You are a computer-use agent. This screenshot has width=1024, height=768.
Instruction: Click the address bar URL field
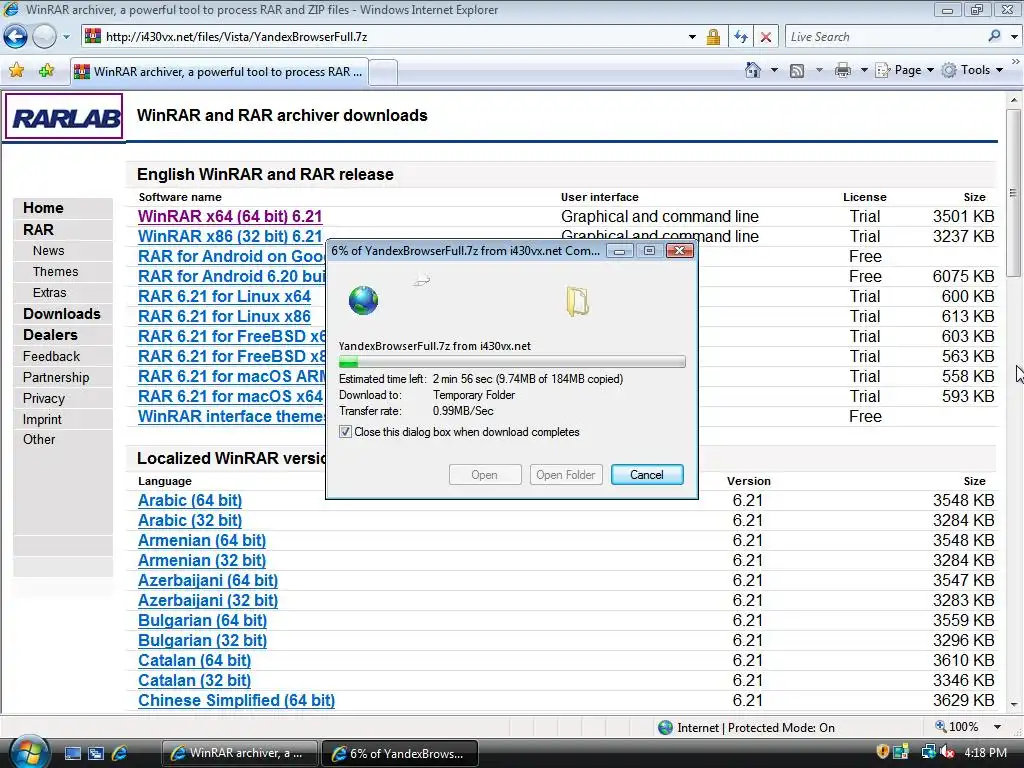pos(392,37)
